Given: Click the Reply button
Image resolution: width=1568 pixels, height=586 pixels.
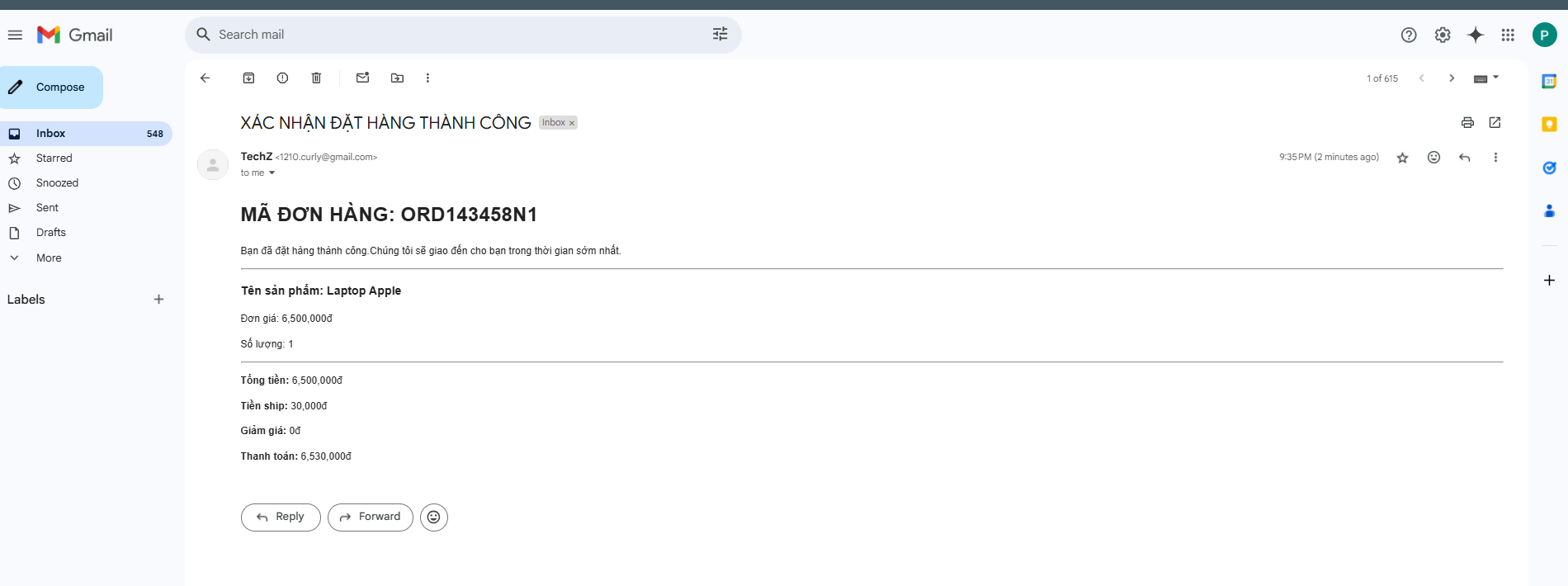Looking at the screenshot, I should pos(281,517).
